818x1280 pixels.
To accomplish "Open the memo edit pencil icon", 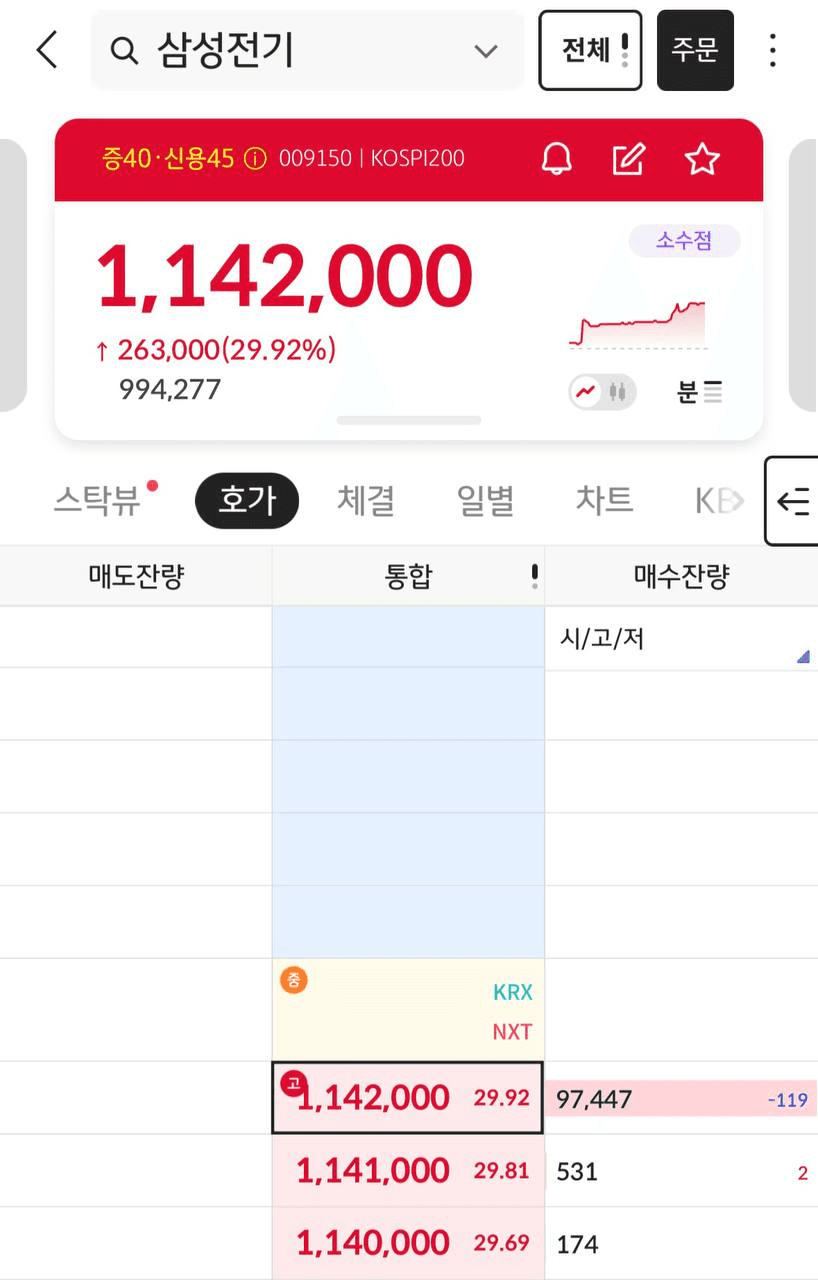I will click(x=629, y=159).
